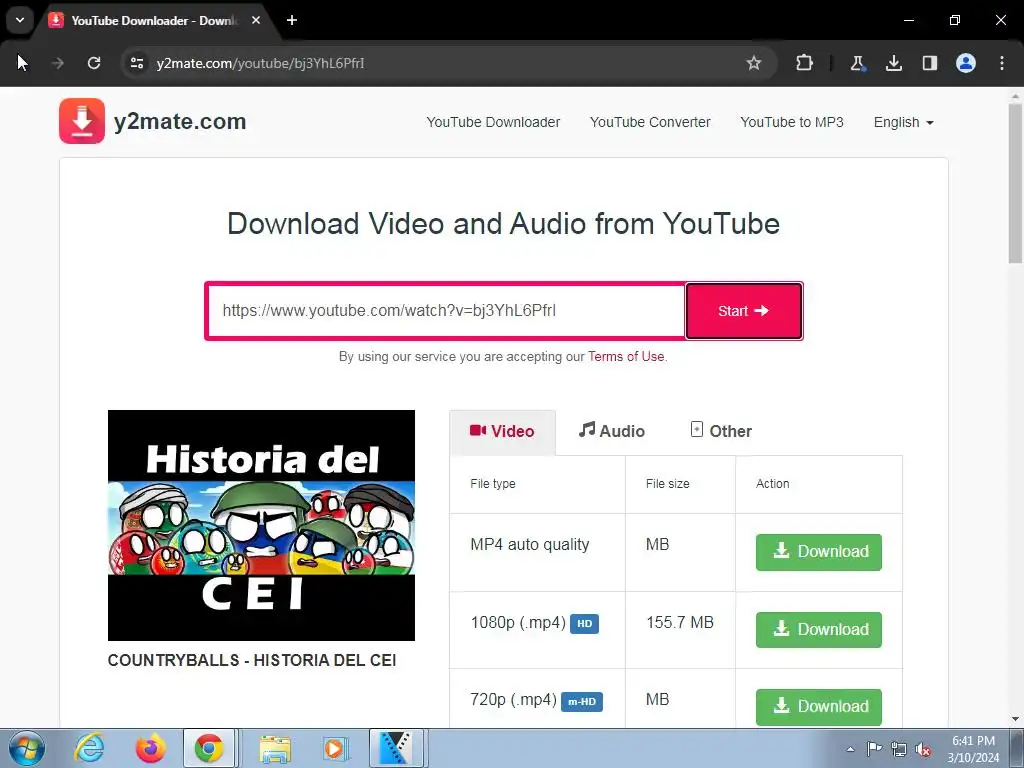
Task: Open YouTube to MP3 nav link
Action: click(x=792, y=122)
